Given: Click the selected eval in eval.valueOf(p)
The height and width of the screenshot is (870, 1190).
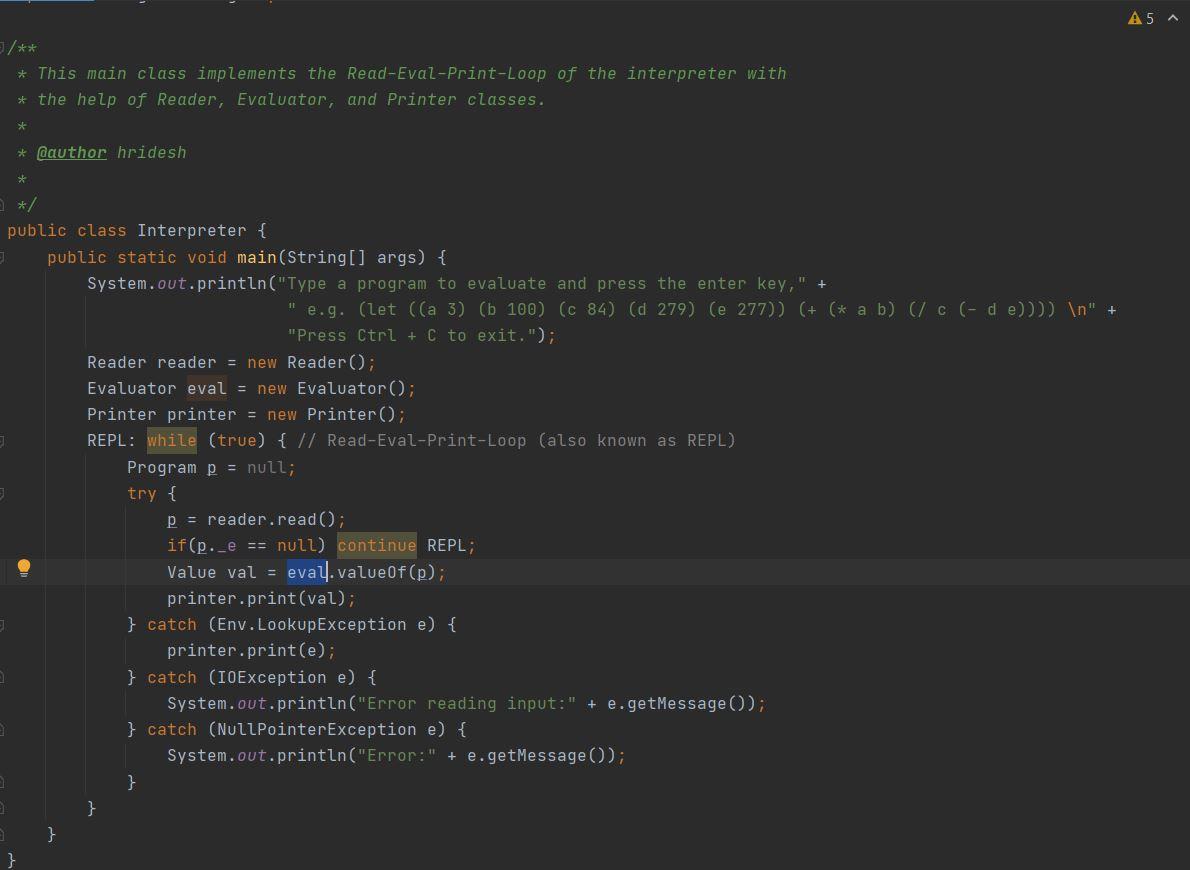Looking at the screenshot, I should pos(307,572).
